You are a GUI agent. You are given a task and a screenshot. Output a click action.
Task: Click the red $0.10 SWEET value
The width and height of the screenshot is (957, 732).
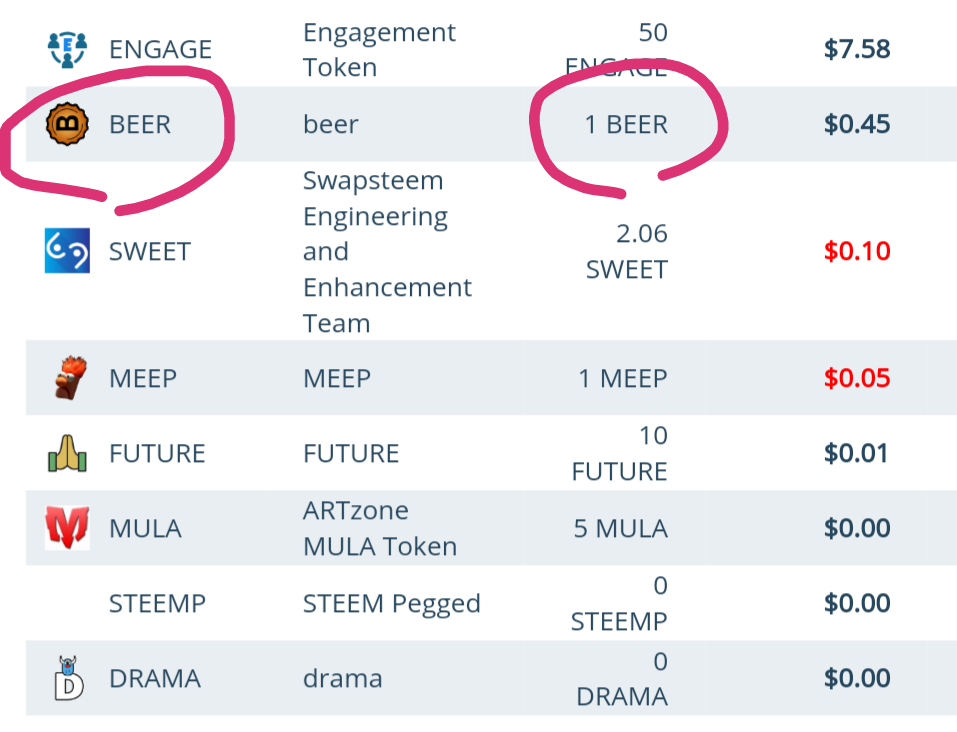tap(857, 251)
